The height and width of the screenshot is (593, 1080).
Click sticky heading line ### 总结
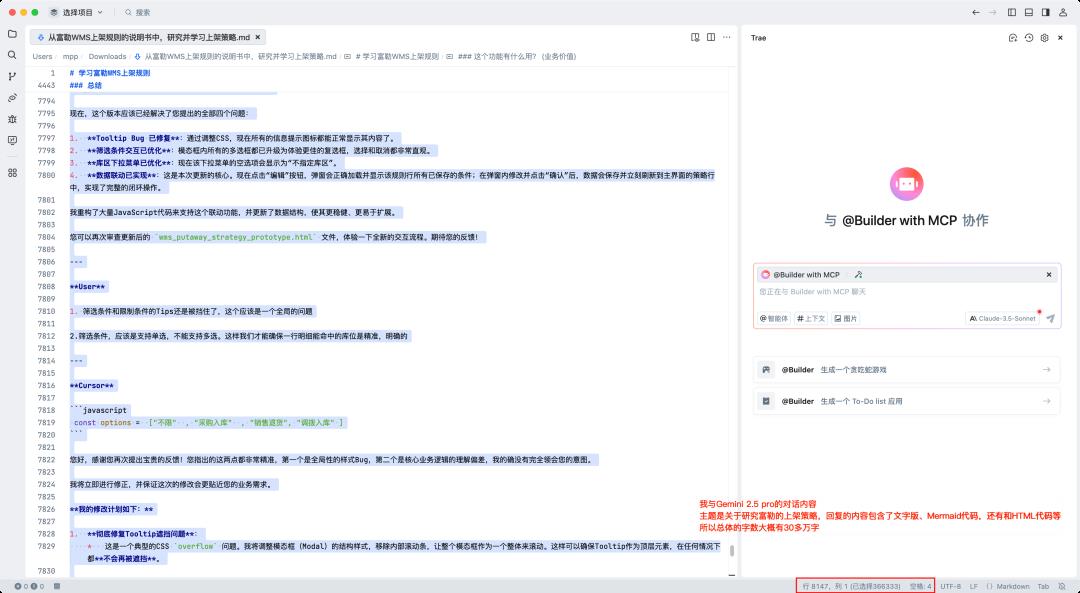click(85, 85)
